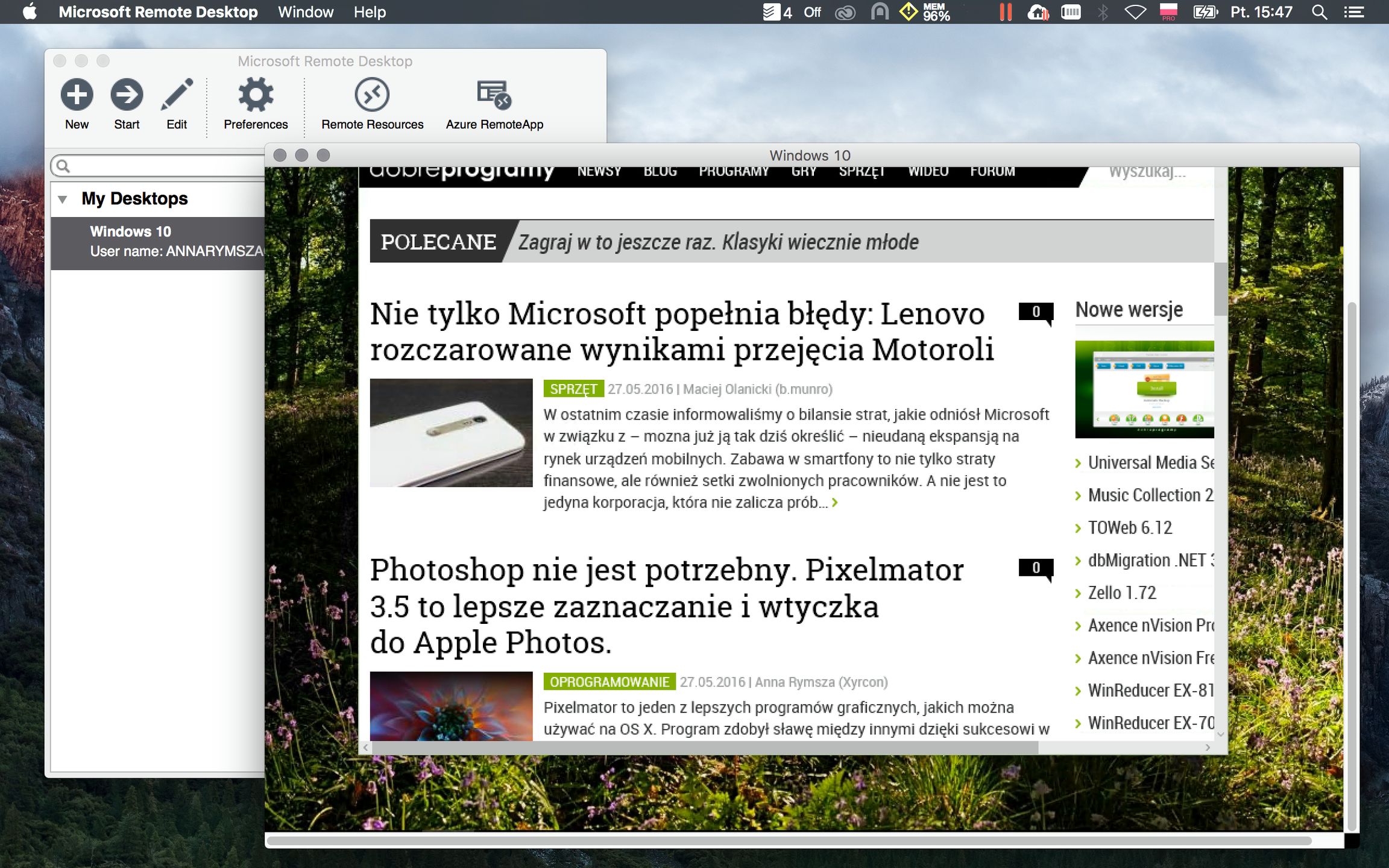Click comment count bubble for Lenovo article
Screen dimensions: 1389x868
(1036, 312)
